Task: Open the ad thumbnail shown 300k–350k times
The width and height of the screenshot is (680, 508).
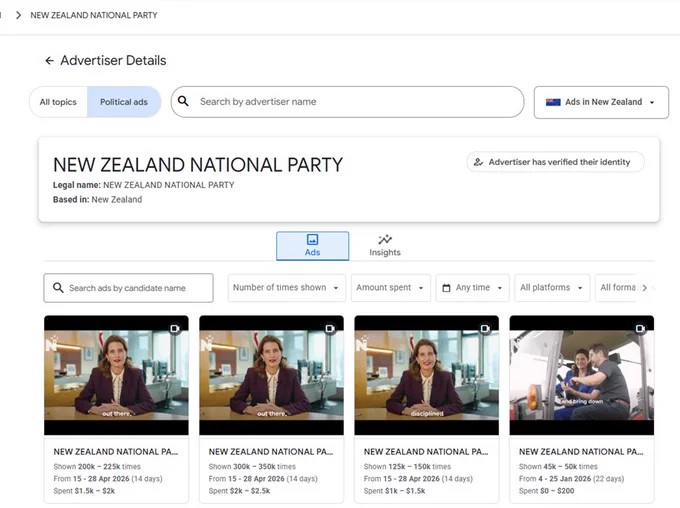Action: click(x=271, y=375)
